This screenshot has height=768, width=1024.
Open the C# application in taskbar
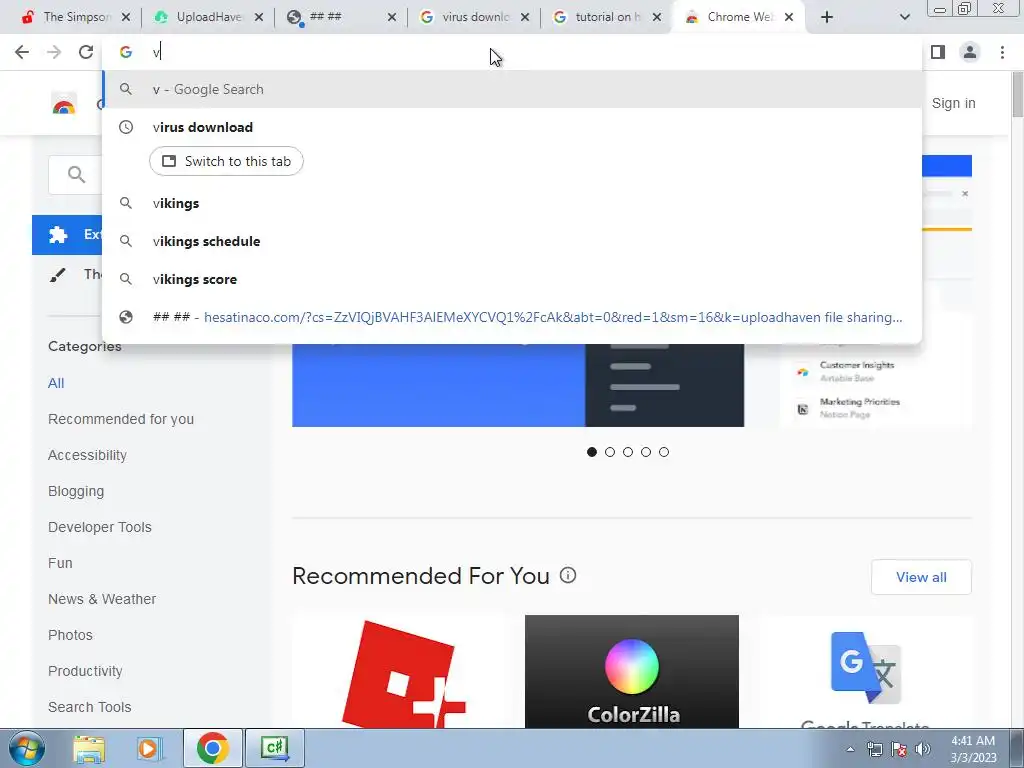(274, 748)
